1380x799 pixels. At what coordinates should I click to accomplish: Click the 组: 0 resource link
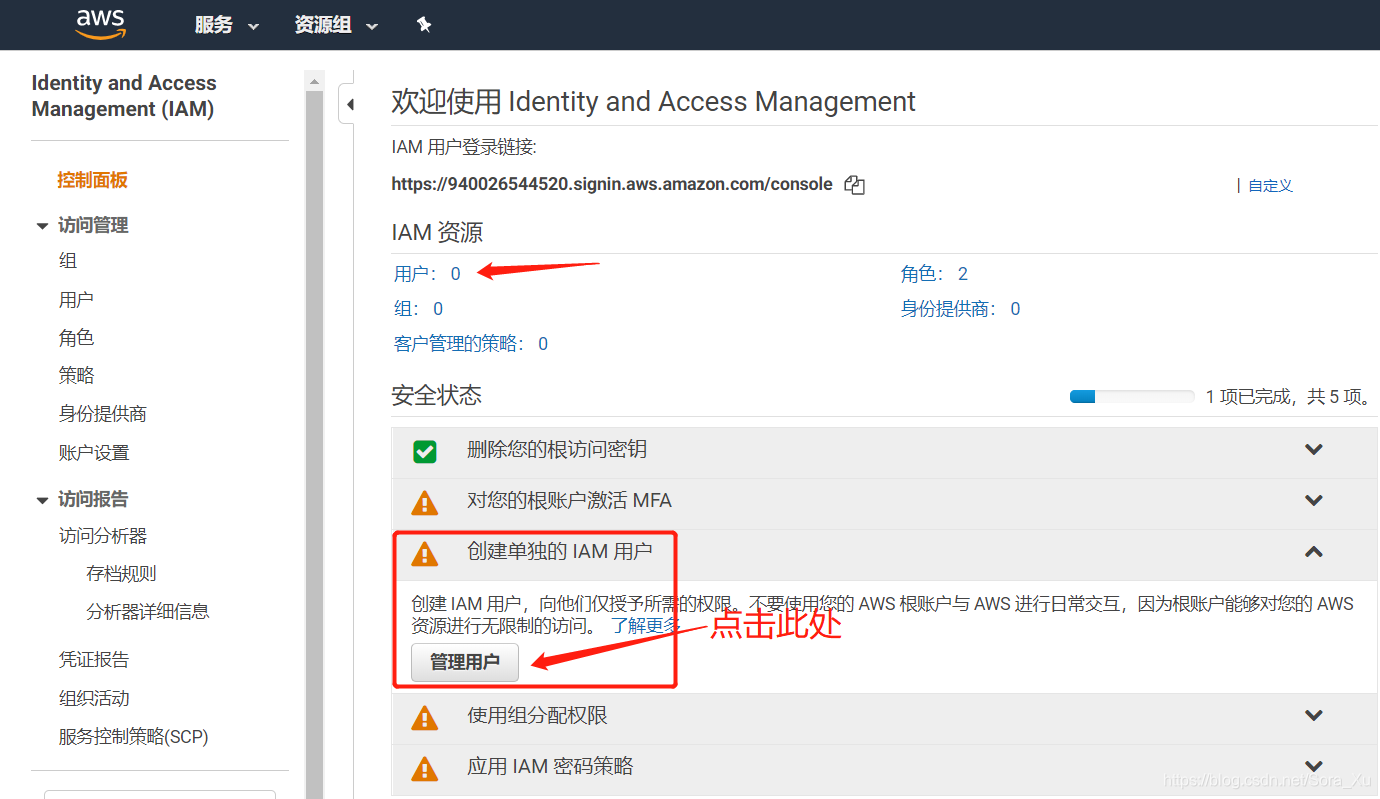[418, 308]
